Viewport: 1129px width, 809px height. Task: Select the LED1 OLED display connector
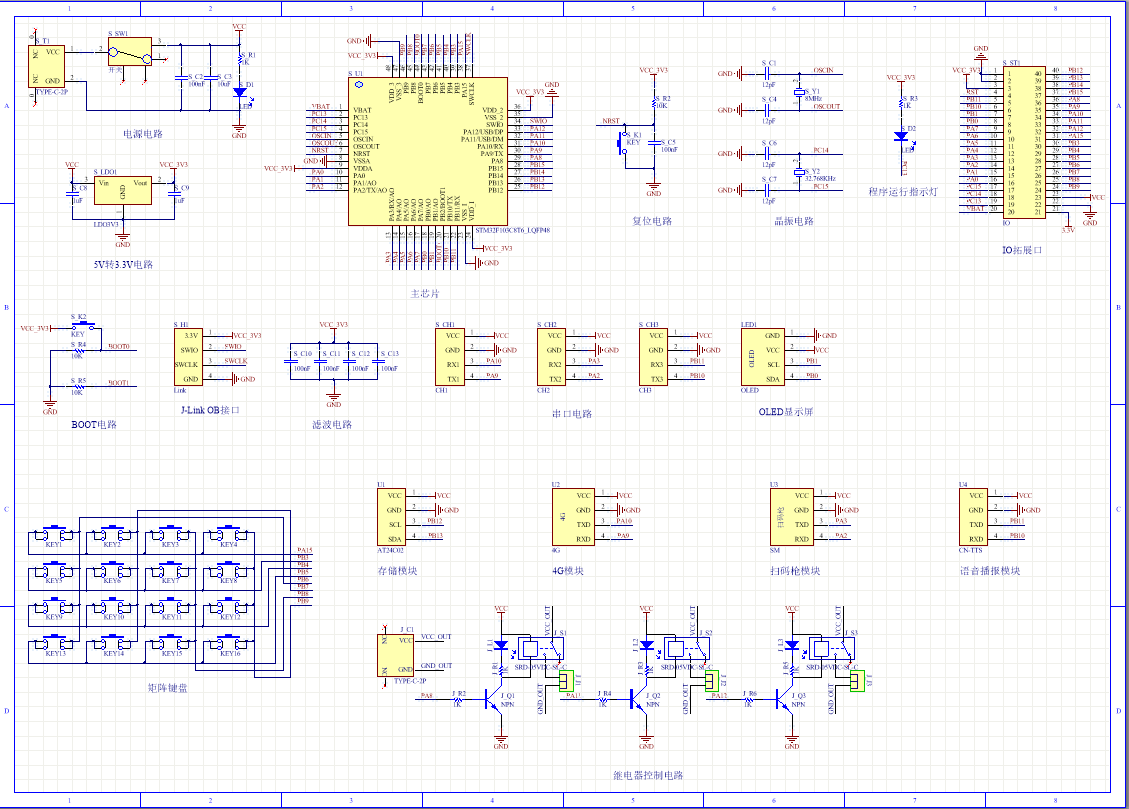tap(763, 357)
